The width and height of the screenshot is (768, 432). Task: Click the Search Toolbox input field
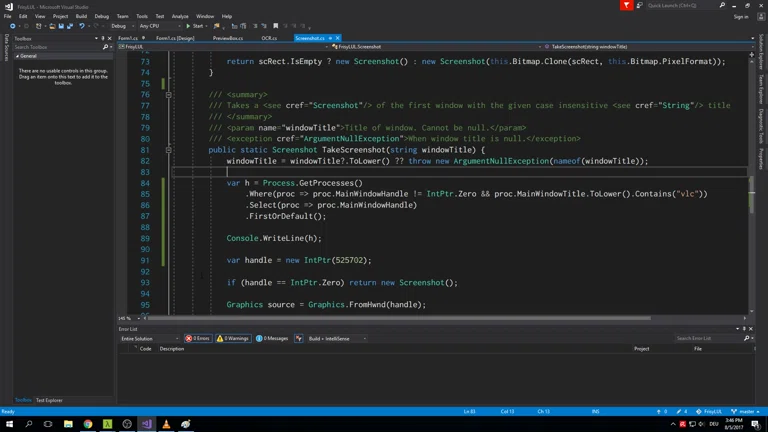(x=58, y=47)
